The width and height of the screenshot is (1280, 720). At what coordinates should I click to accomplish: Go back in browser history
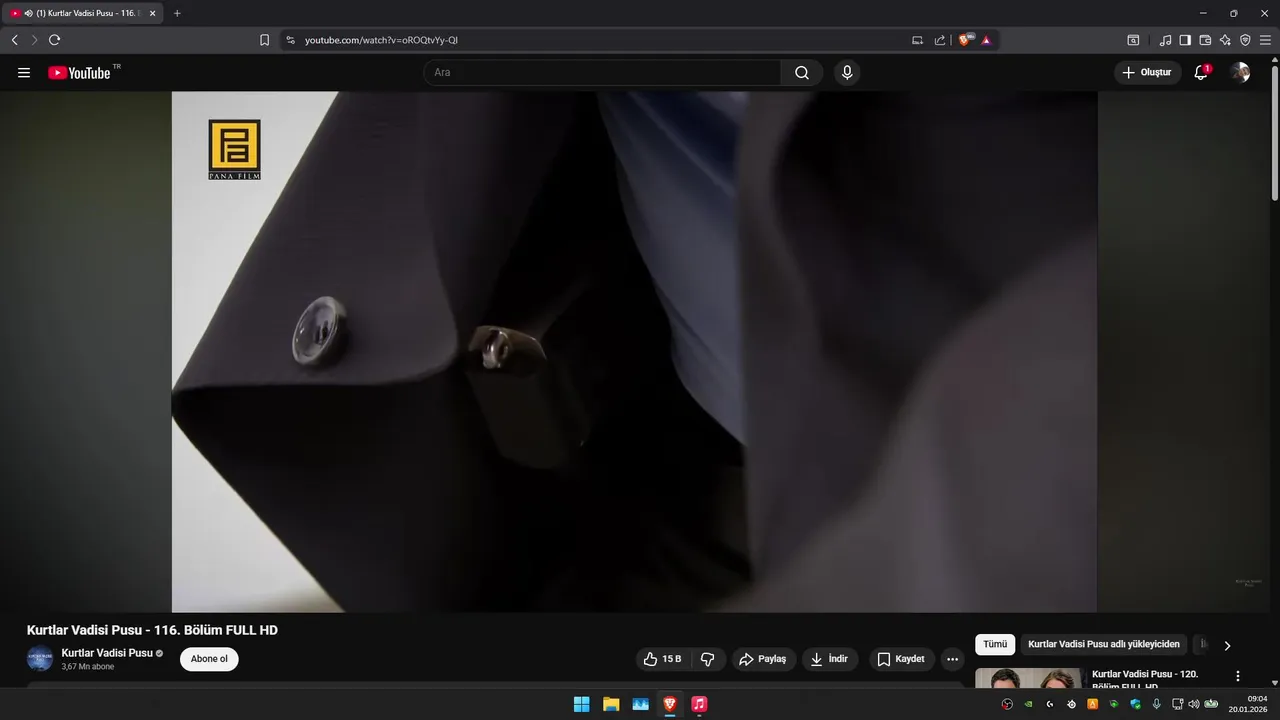pos(14,40)
